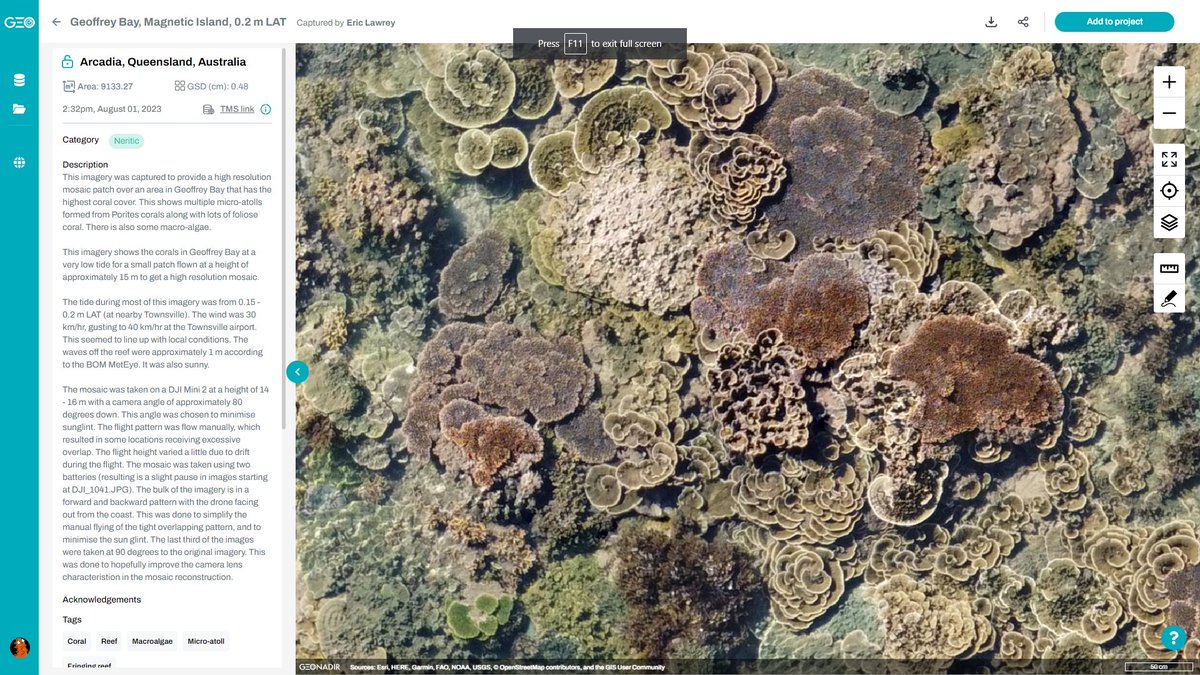The height and width of the screenshot is (675, 1200).
Task: Toggle fullscreen map view
Action: pos(1169,159)
